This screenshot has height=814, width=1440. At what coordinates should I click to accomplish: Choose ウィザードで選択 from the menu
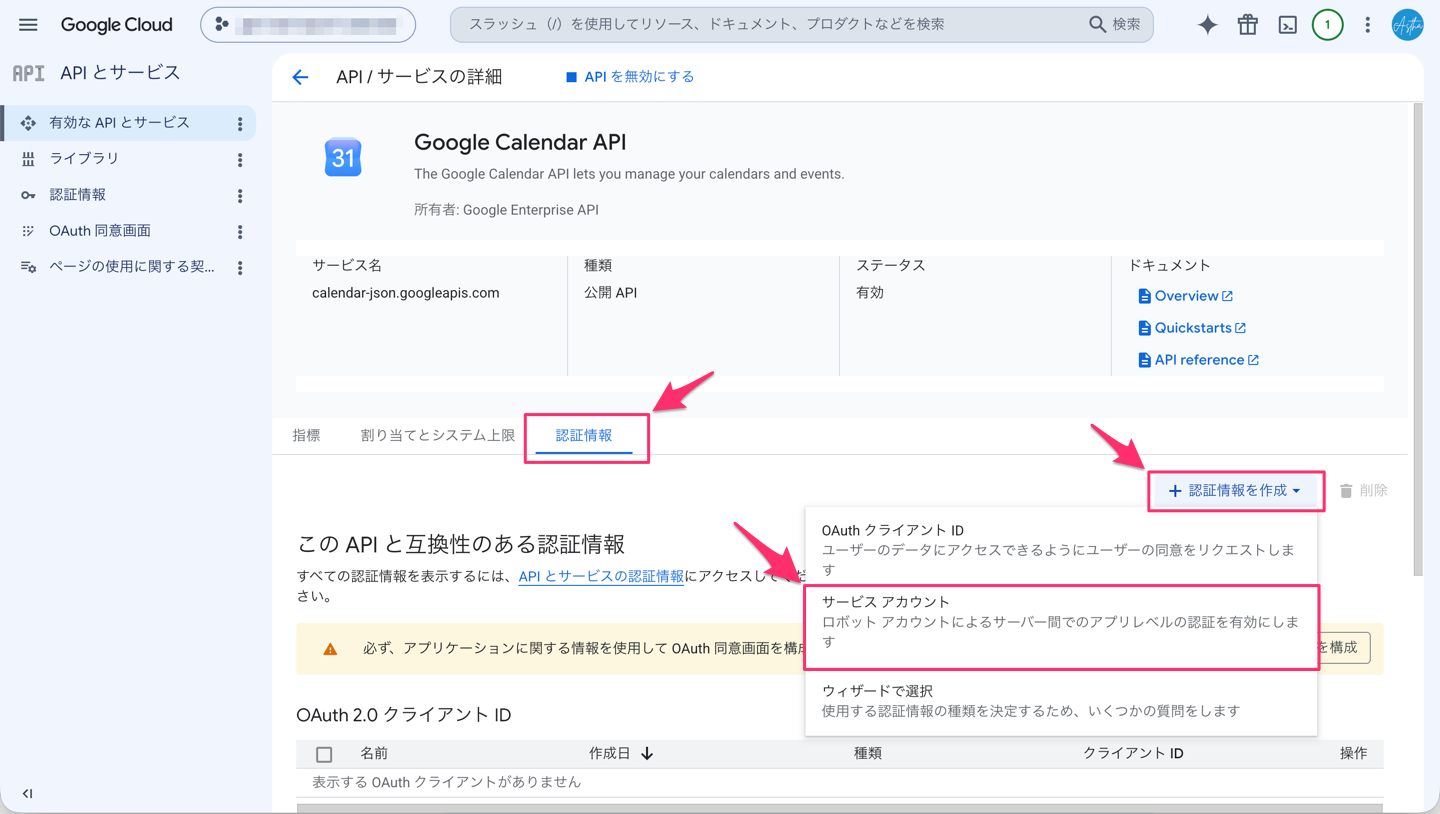[1061, 701]
